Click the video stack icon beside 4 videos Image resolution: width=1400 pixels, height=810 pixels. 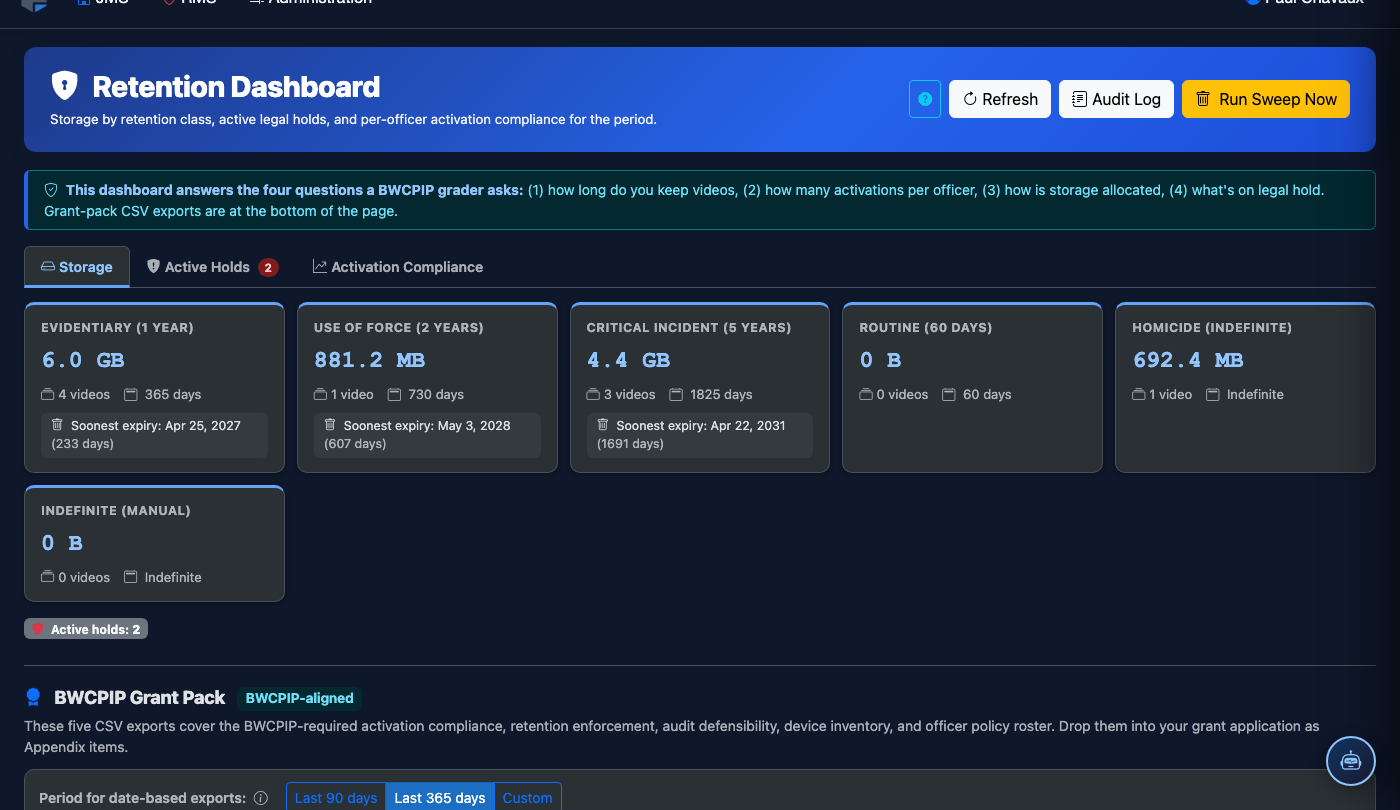point(48,394)
